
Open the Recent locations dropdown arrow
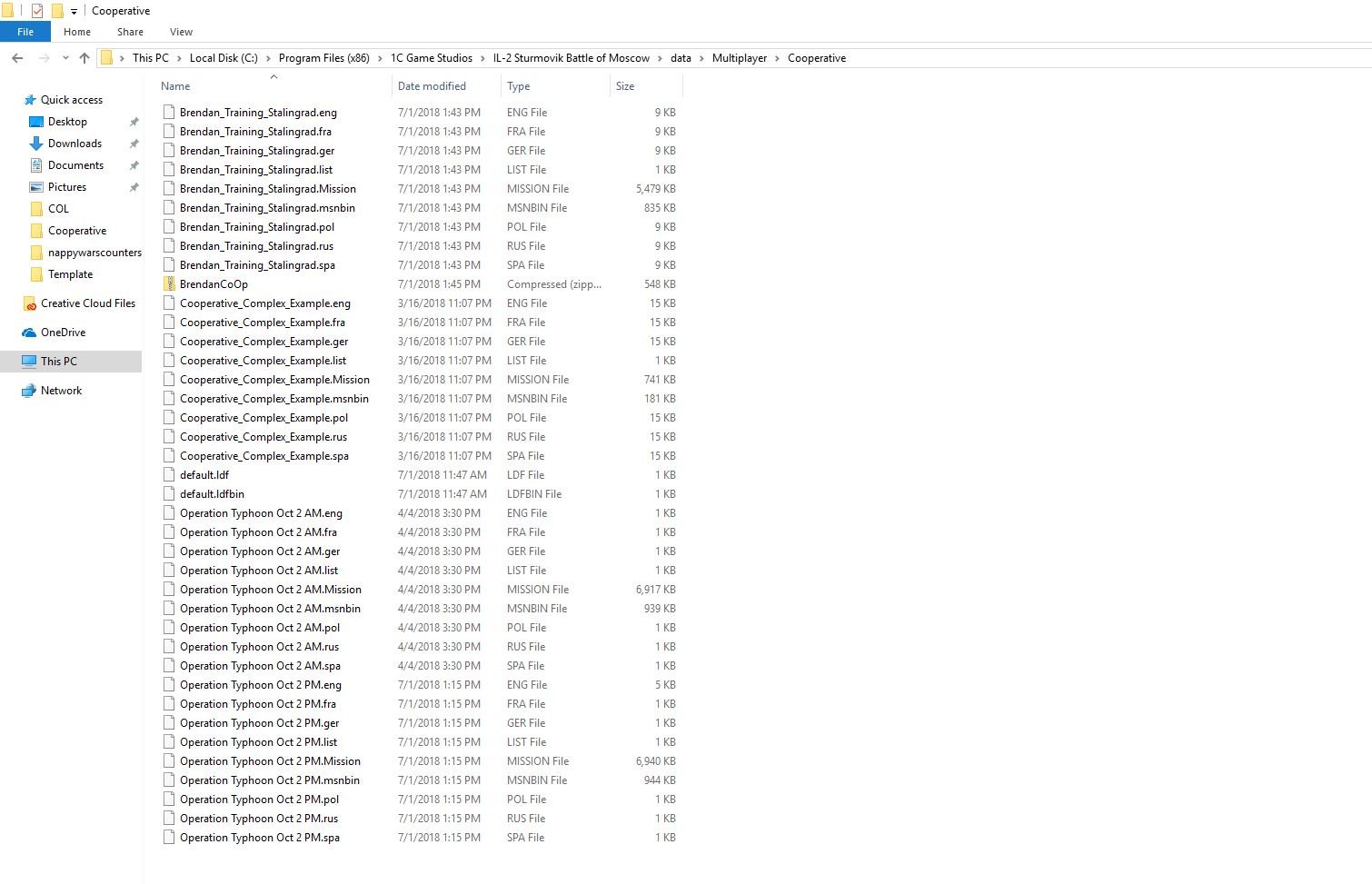coord(65,58)
